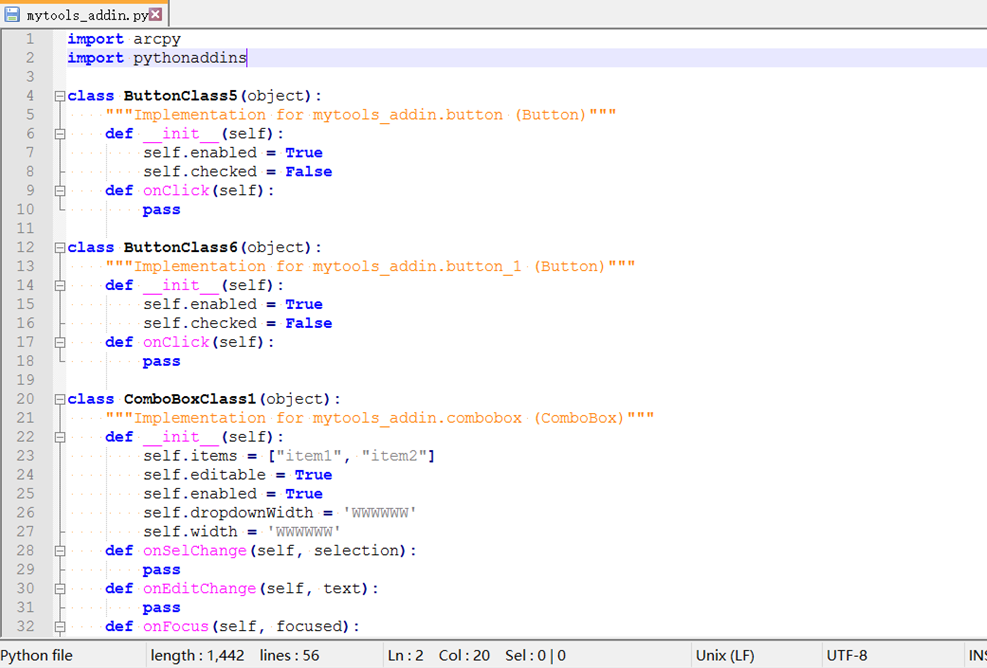Click 'pass' on line 31
The height and width of the screenshot is (668, 987).
pyautogui.click(x=161, y=608)
